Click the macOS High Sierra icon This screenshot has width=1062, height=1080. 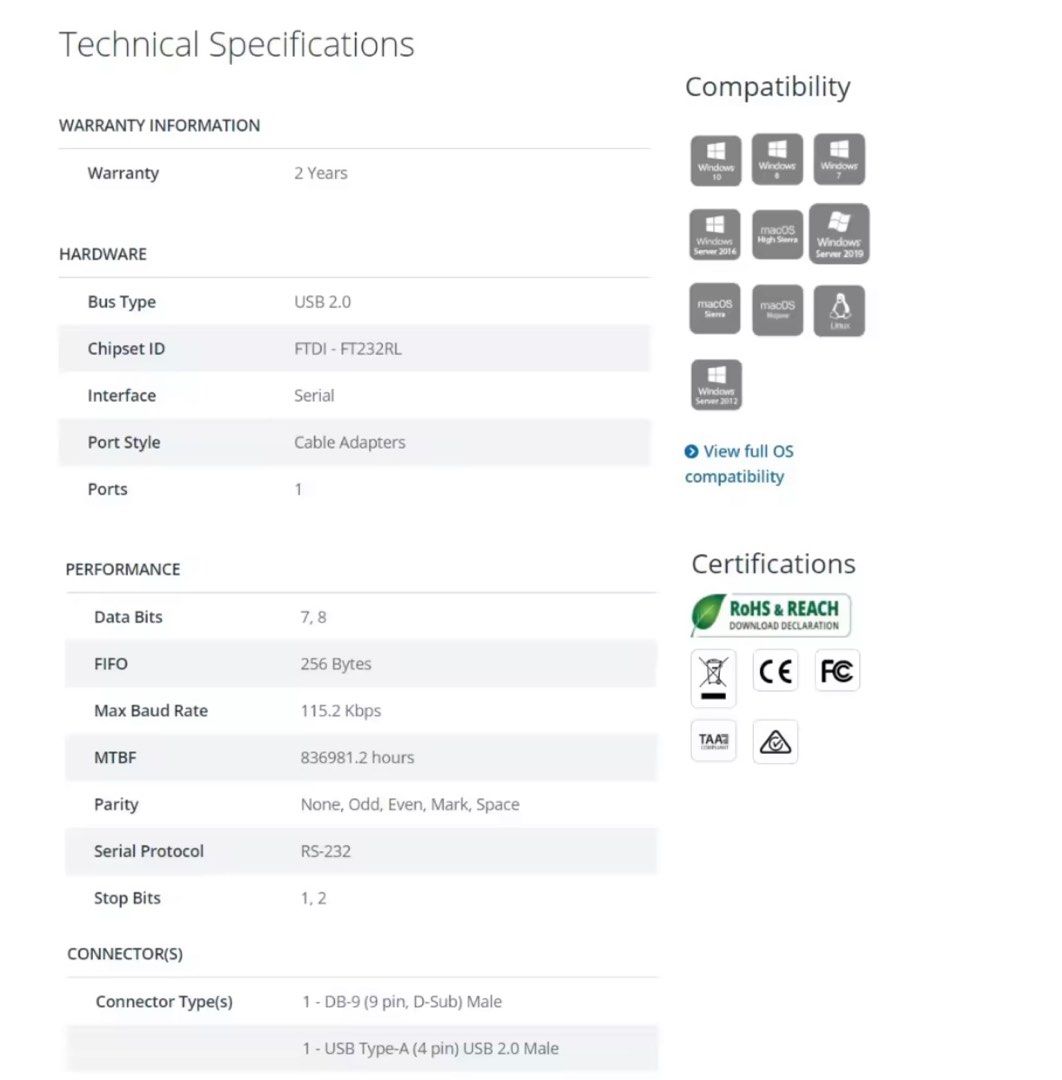(777, 234)
